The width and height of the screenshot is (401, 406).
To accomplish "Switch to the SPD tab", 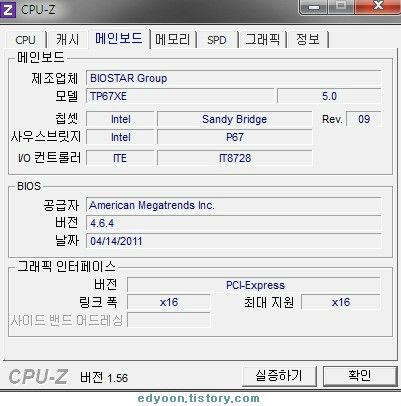I will [x=217, y=40].
